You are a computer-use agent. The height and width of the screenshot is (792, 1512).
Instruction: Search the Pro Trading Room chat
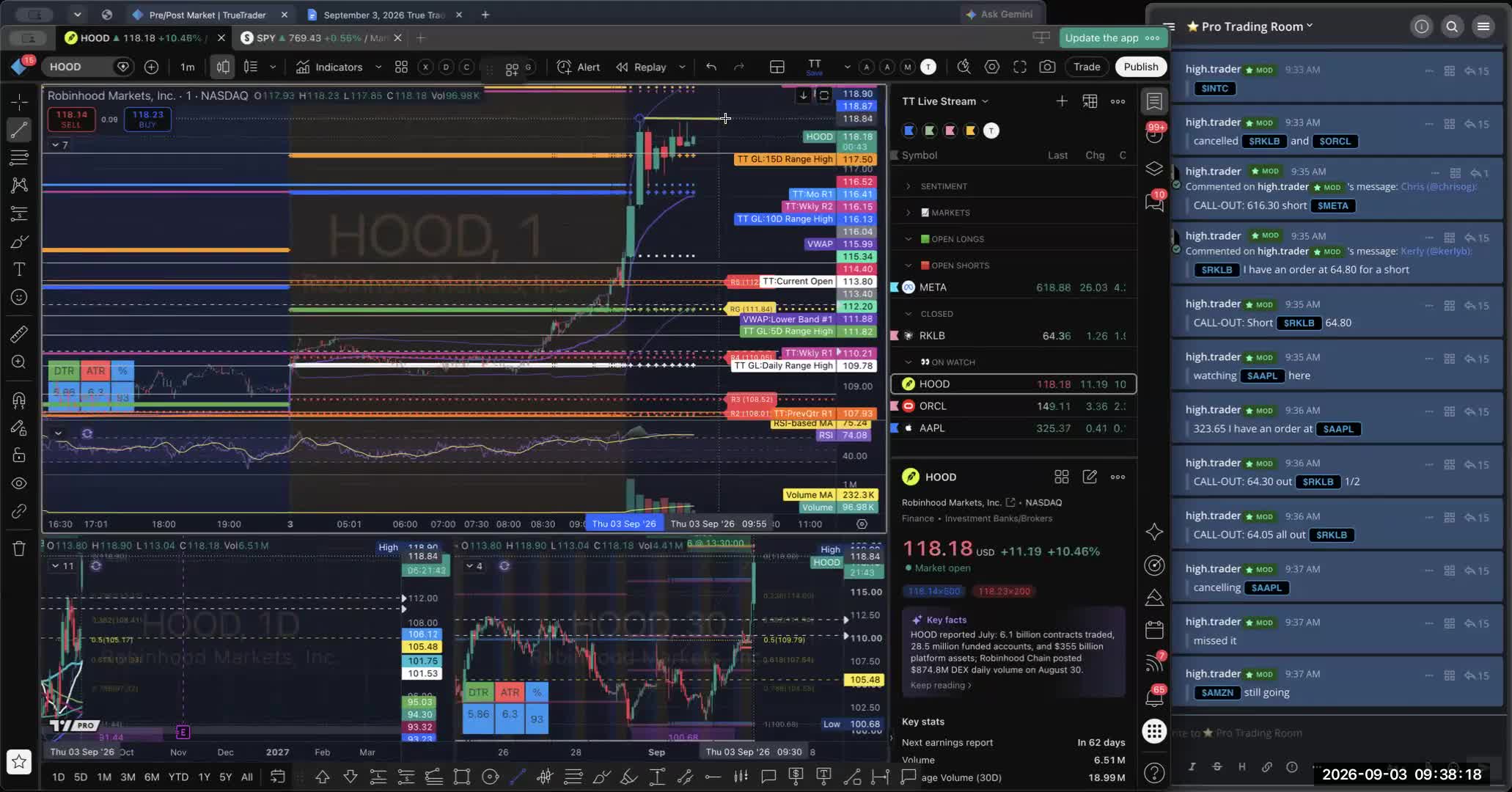1452,27
